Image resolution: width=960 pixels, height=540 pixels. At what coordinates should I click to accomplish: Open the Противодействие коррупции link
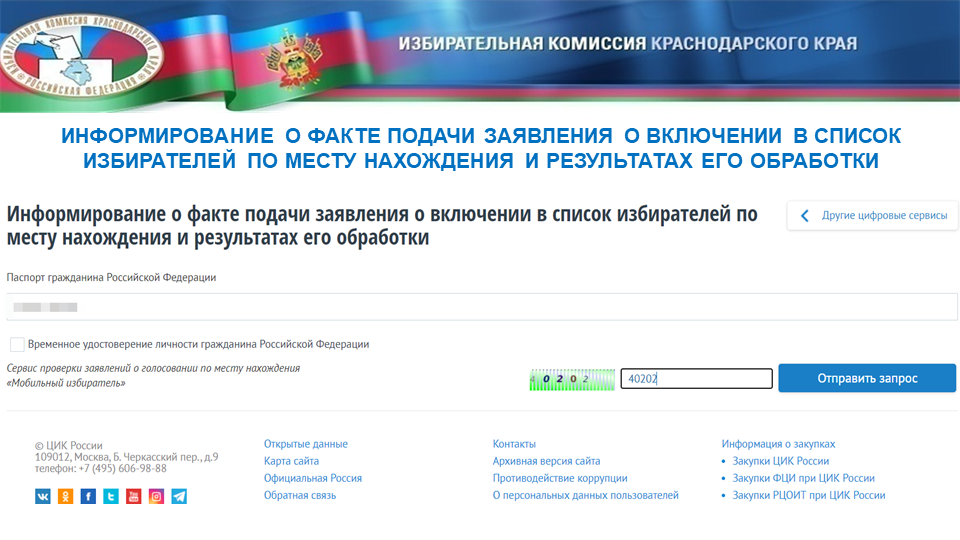[x=560, y=478]
